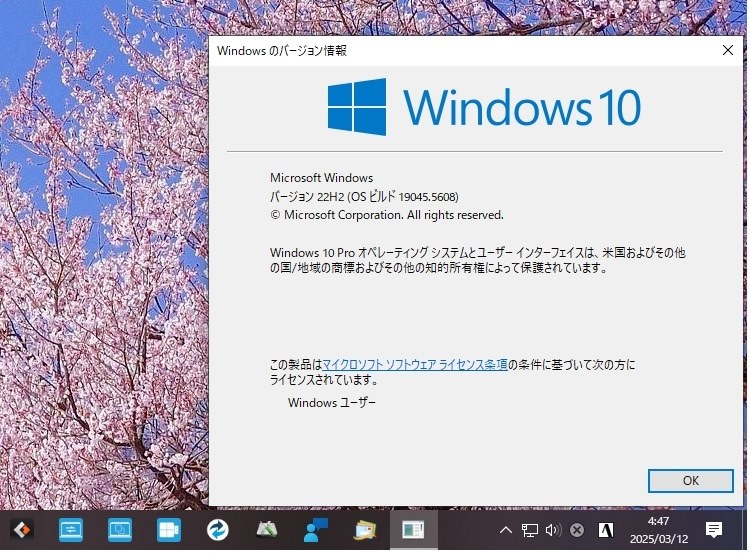Open the blue sliders settings taskbar icon
750x554 pixels.
tap(71, 532)
